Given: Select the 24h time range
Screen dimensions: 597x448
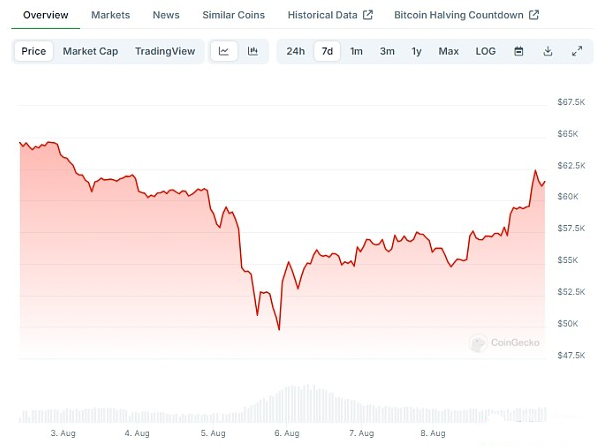Looking at the screenshot, I should point(295,51).
